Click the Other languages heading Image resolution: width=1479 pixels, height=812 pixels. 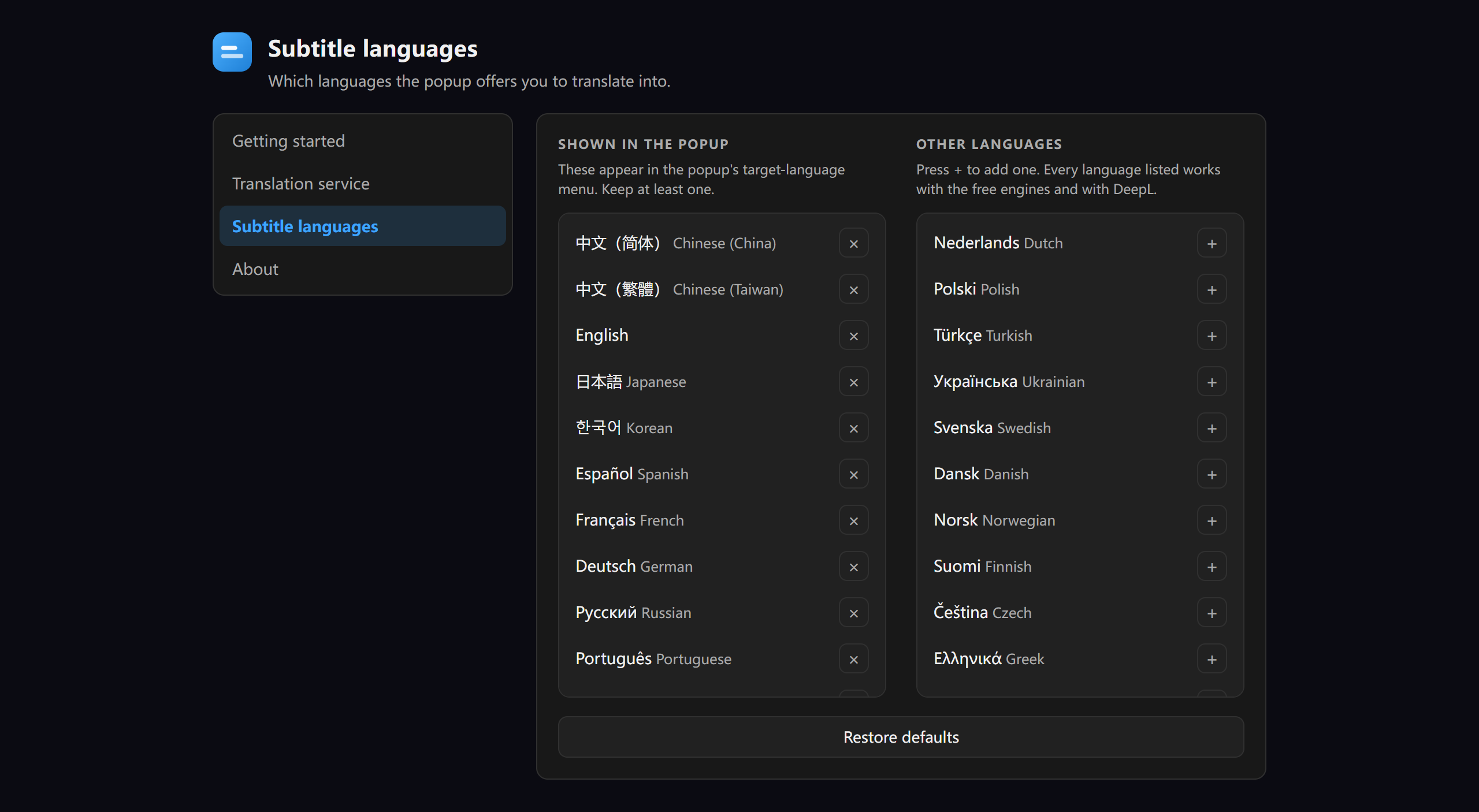click(x=989, y=144)
